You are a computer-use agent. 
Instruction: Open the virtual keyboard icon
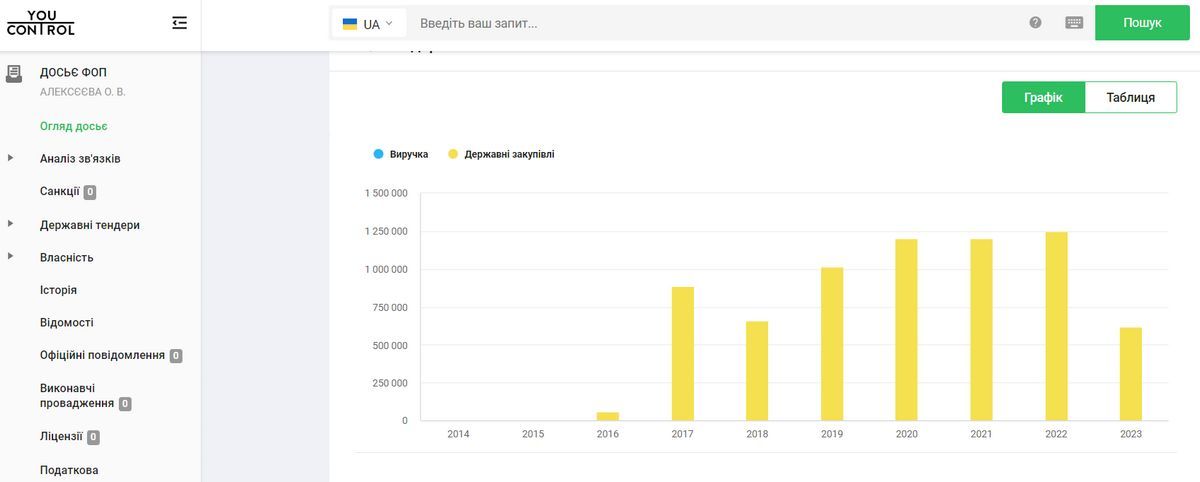click(x=1074, y=23)
